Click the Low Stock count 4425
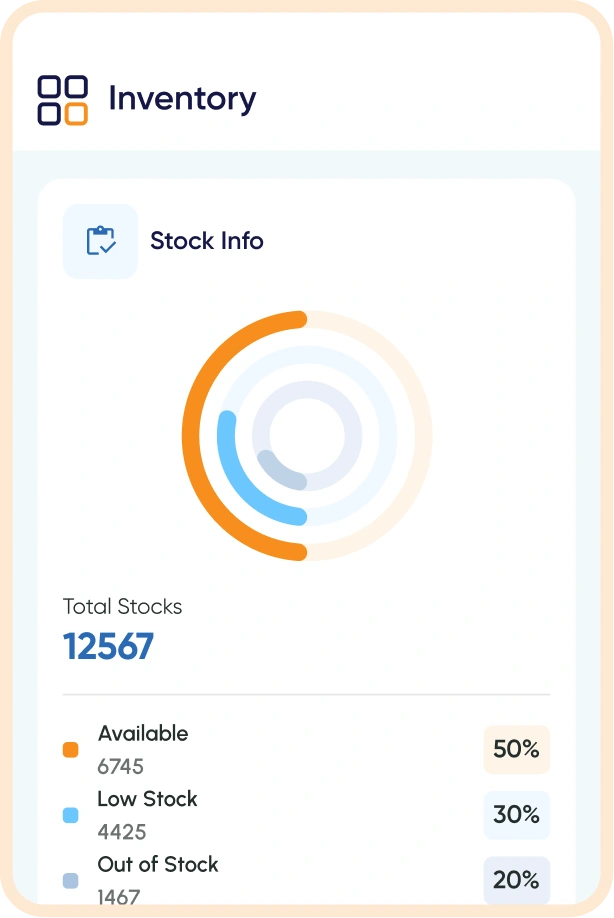The image size is (614, 918). 121,832
